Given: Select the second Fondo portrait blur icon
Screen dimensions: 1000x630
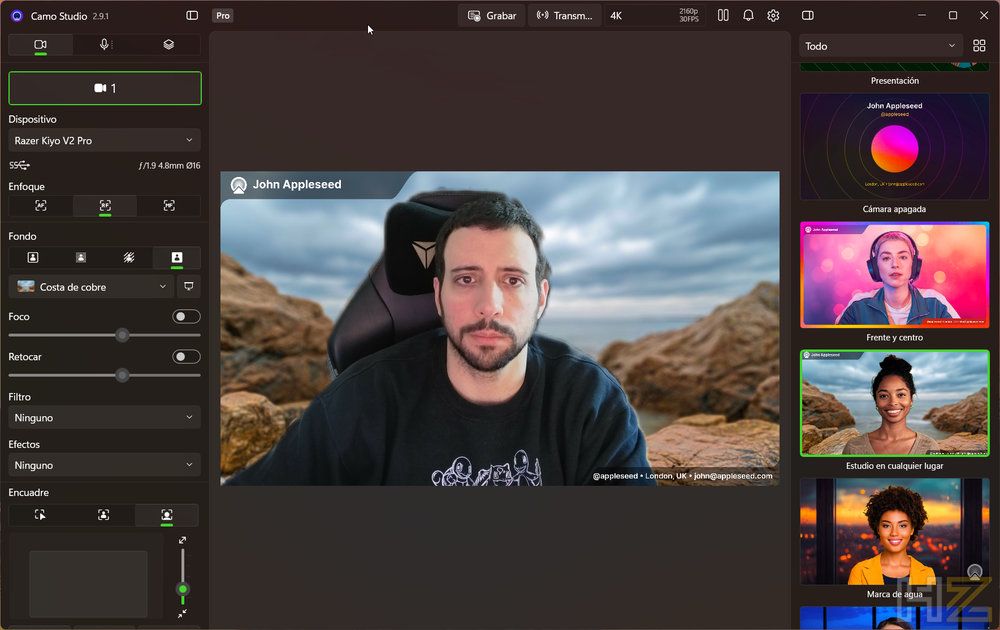Looking at the screenshot, I should (81, 257).
